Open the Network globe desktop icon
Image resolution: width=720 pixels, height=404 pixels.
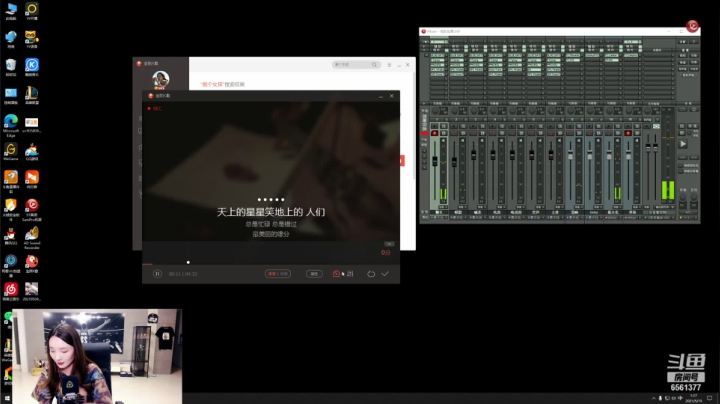[x=11, y=39]
